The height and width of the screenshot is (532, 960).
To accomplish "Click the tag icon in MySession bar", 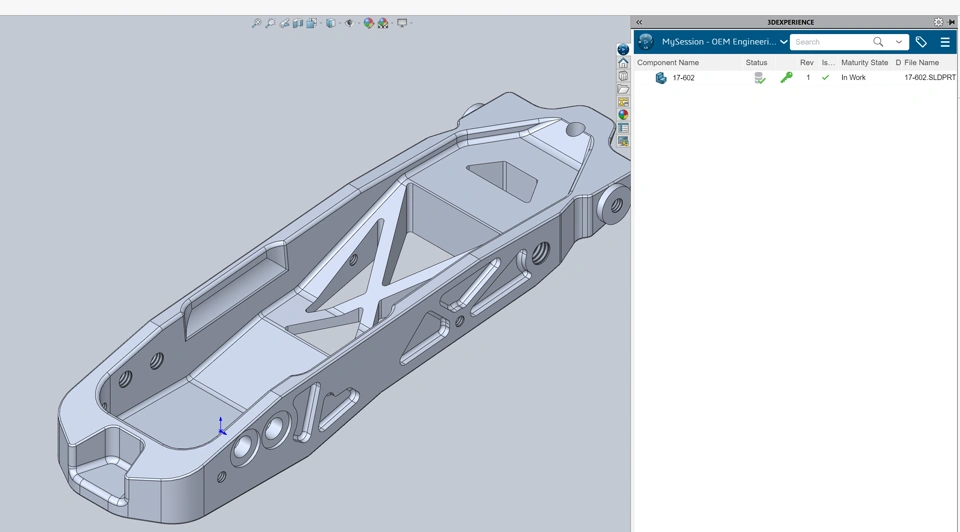I will [921, 42].
